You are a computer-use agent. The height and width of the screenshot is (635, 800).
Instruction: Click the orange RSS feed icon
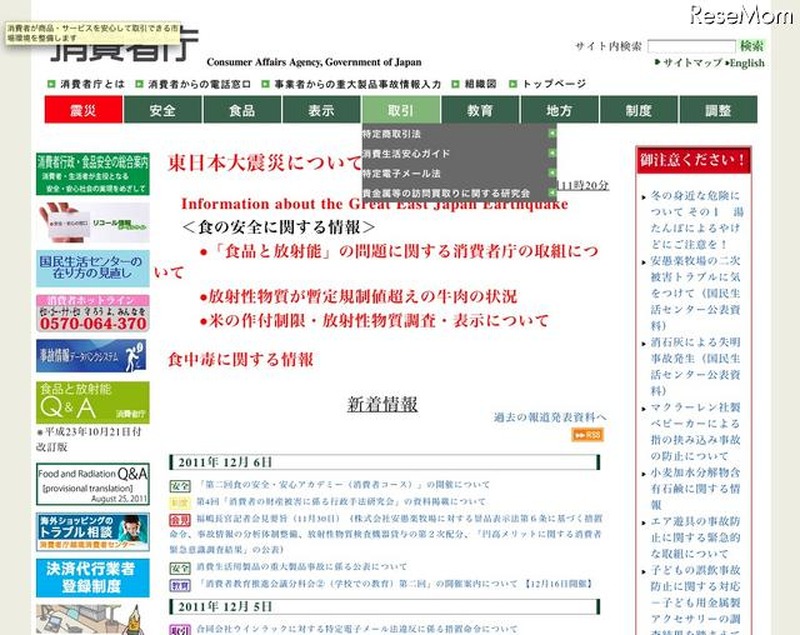[587, 435]
